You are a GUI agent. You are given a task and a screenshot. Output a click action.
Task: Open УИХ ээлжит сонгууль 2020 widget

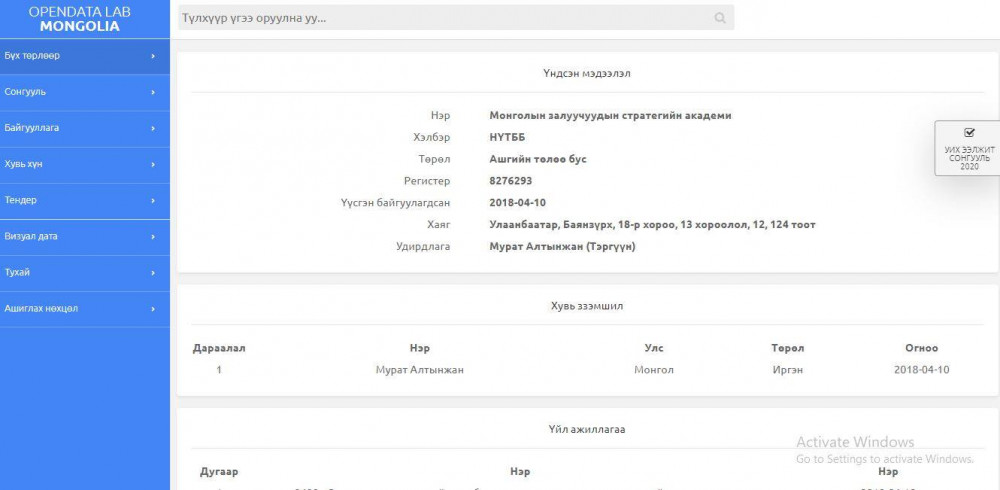969,148
